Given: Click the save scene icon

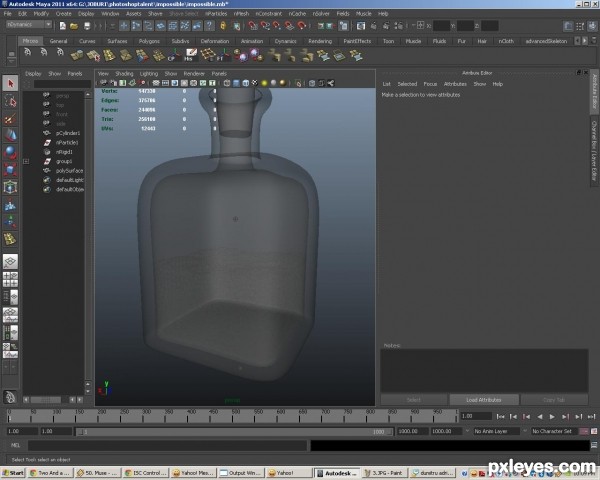Looking at the screenshot, I should (87, 26).
